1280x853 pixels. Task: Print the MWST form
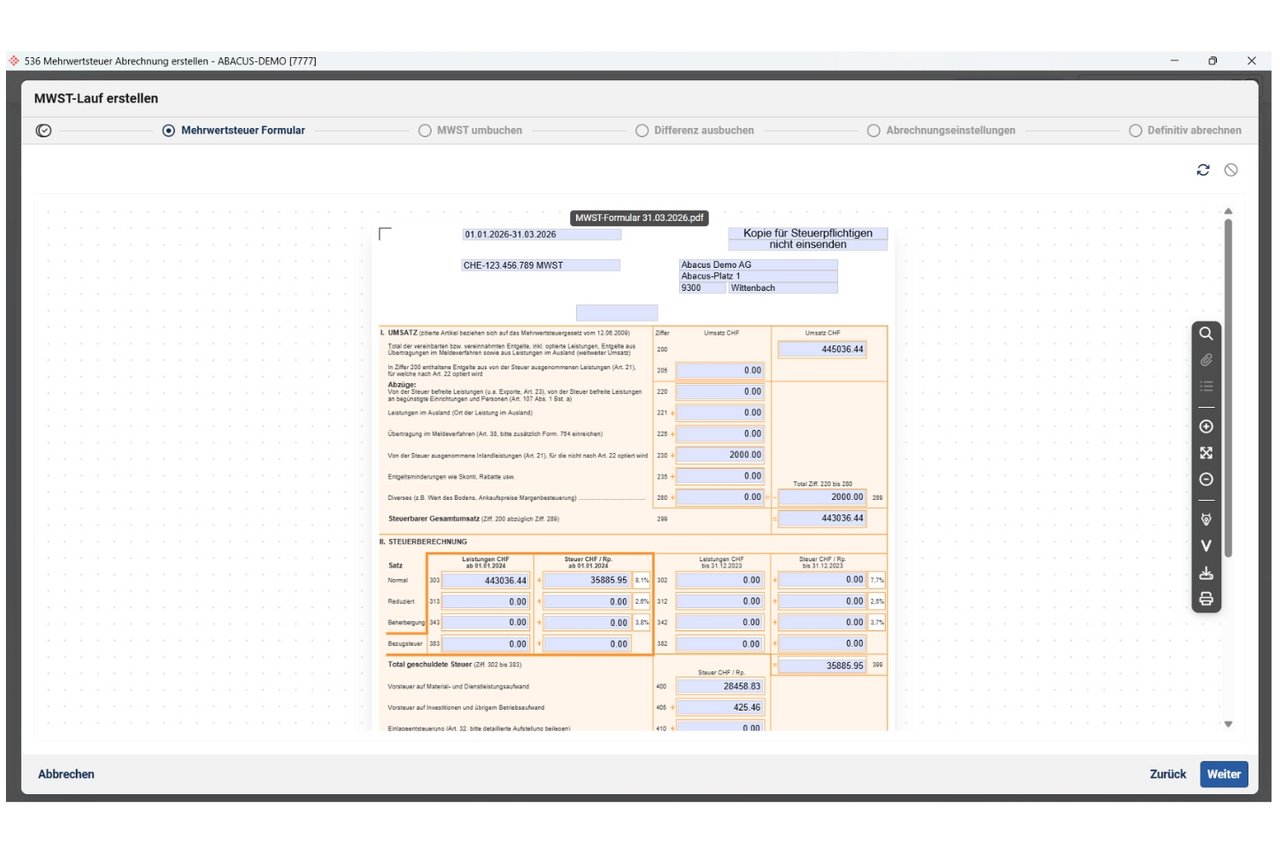[1206, 599]
